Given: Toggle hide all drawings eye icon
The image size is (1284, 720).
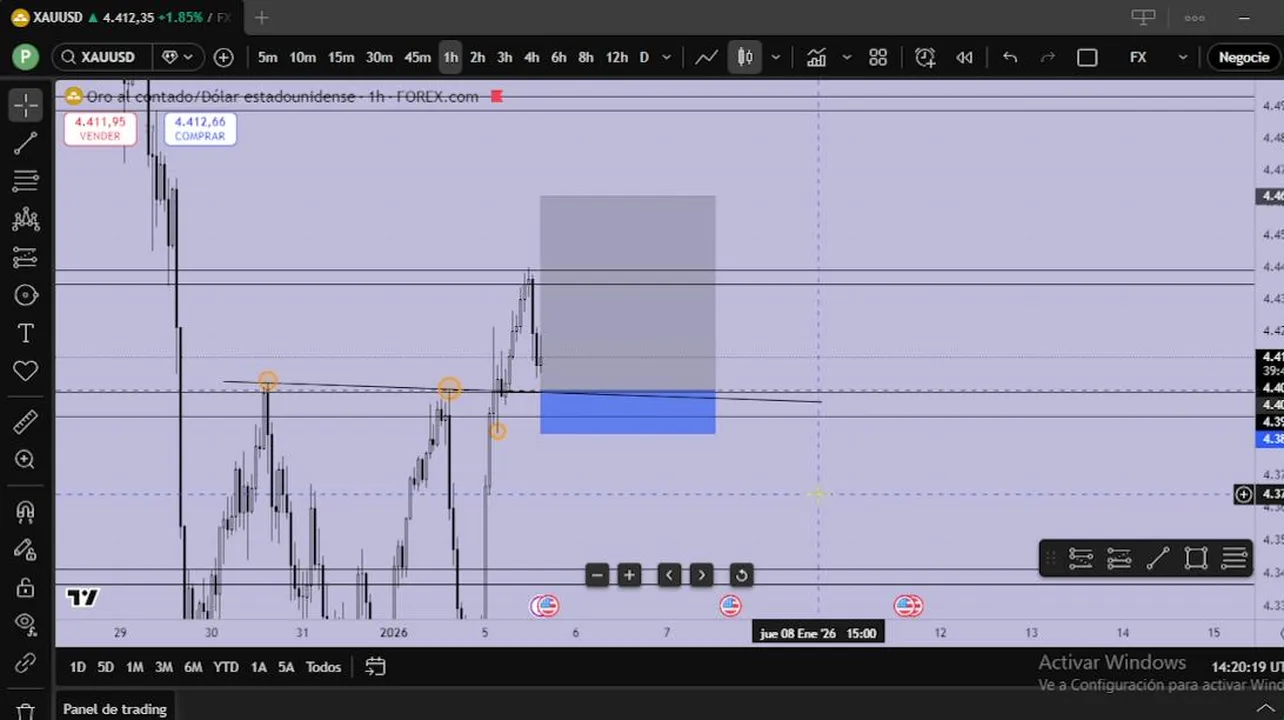Looking at the screenshot, I should 25,625.
